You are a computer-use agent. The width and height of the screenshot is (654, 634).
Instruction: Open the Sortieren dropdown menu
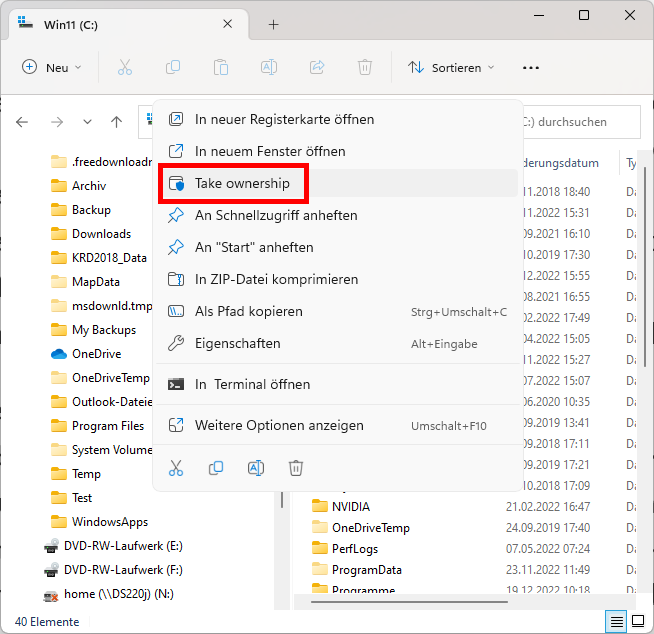point(451,67)
